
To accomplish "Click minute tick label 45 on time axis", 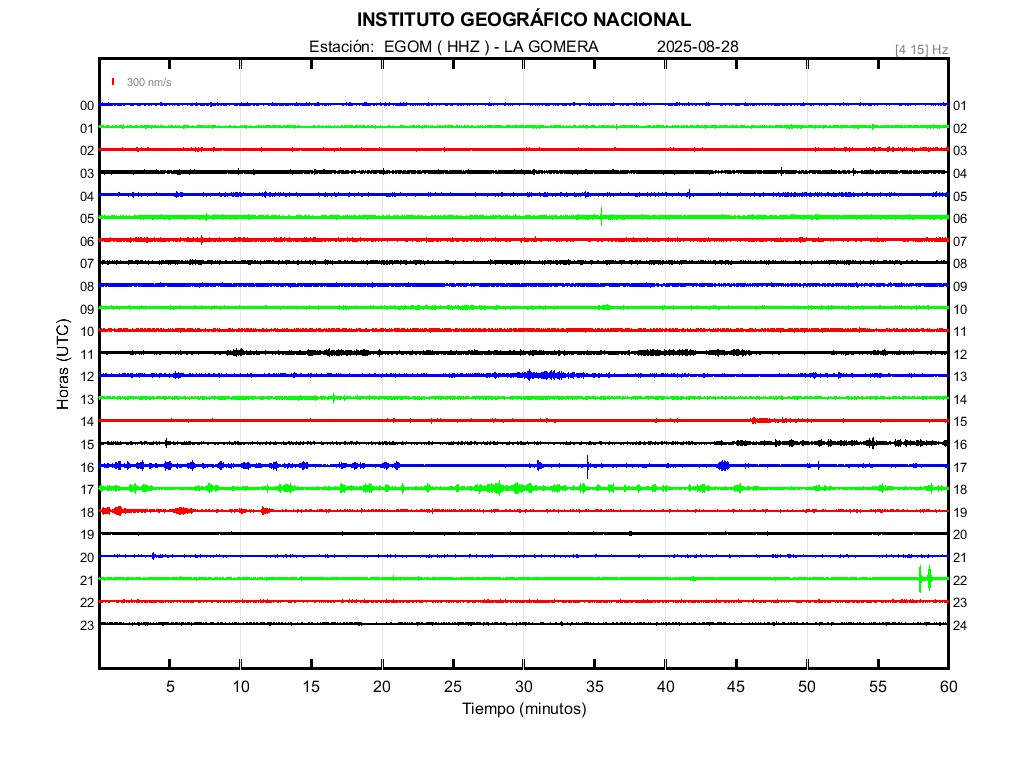I will point(736,686).
